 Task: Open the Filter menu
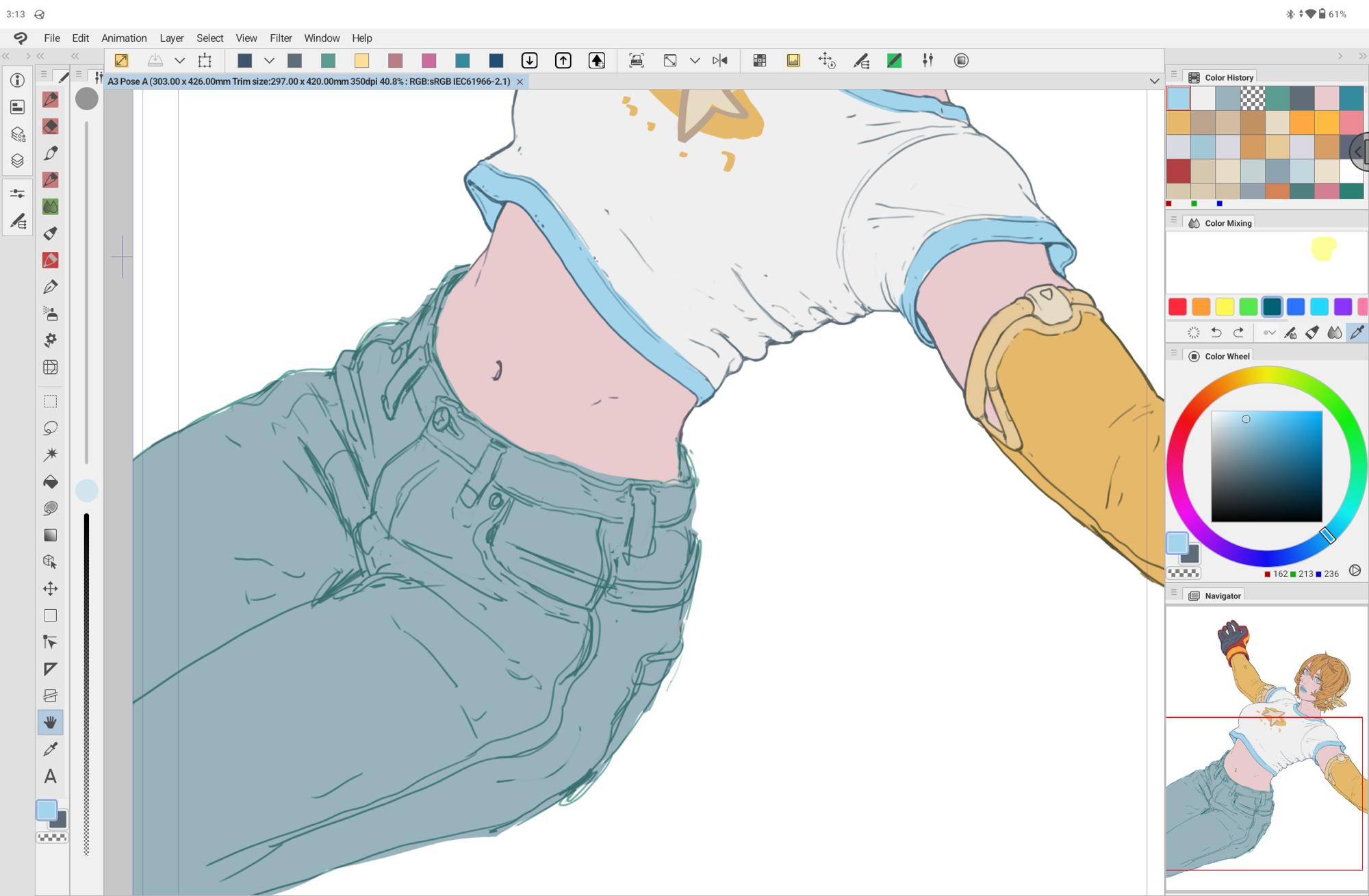coord(280,38)
